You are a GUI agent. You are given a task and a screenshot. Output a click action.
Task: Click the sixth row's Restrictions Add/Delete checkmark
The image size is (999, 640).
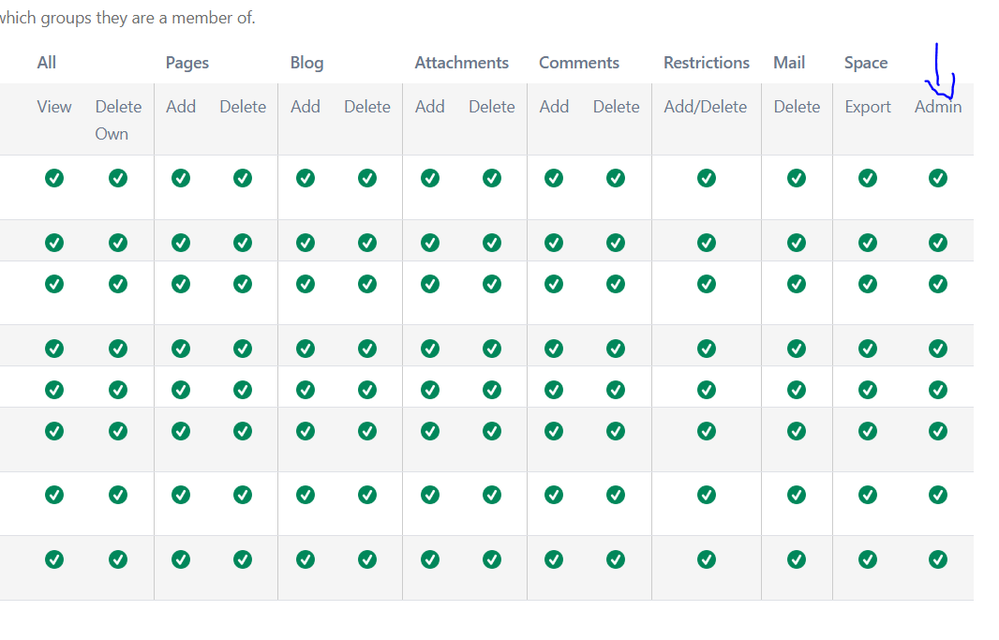(x=706, y=431)
